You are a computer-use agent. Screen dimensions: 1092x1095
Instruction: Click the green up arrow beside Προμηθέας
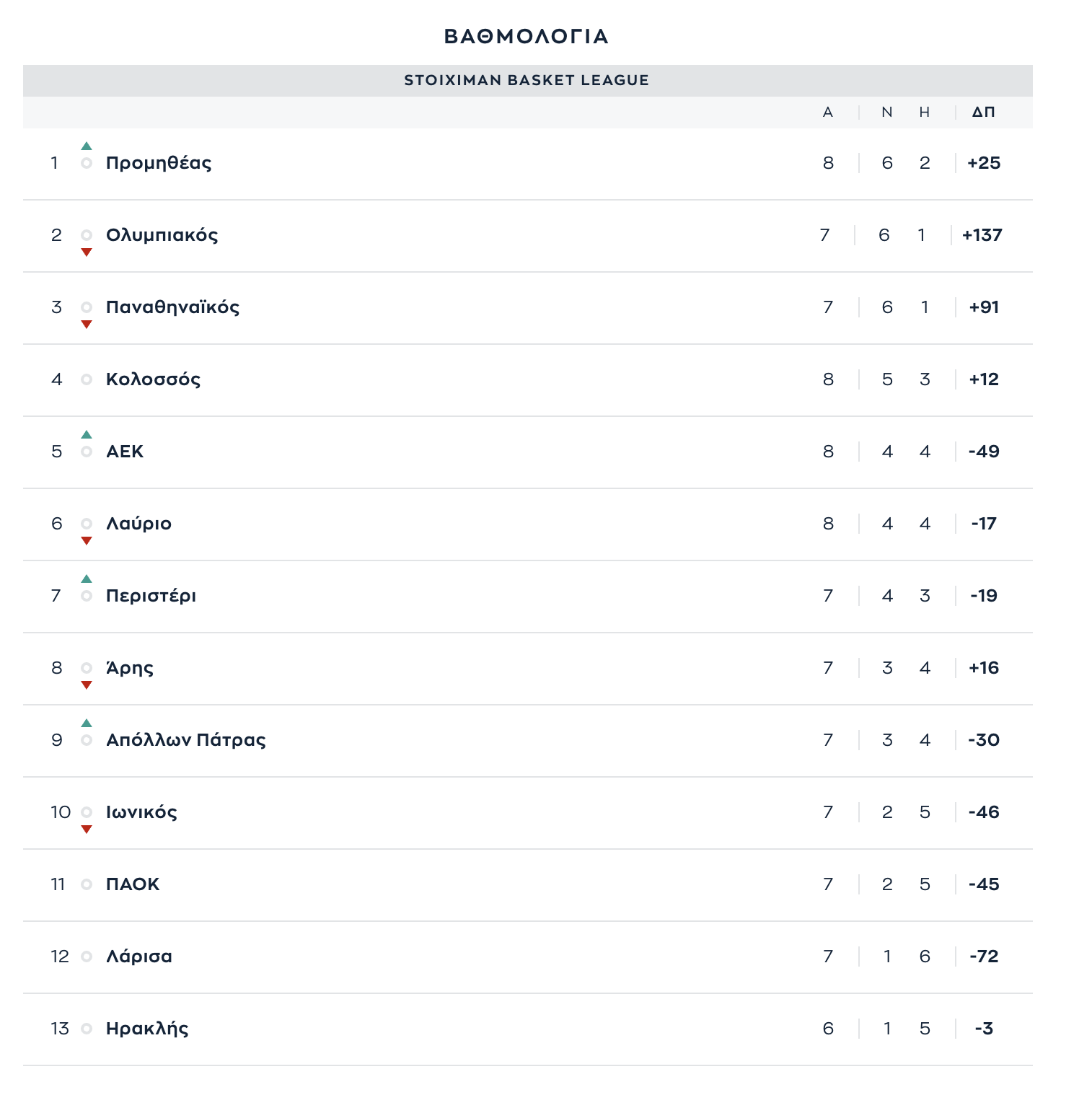tap(87, 146)
